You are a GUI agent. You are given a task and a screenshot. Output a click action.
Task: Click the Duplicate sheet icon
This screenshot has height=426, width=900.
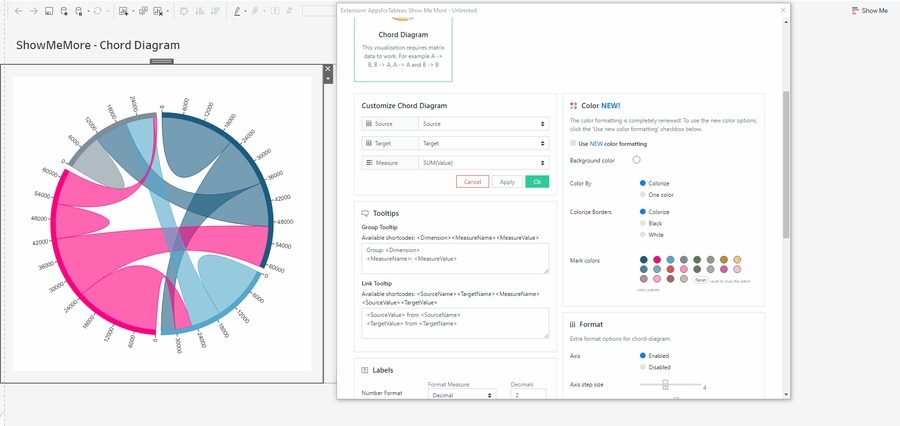(x=143, y=11)
